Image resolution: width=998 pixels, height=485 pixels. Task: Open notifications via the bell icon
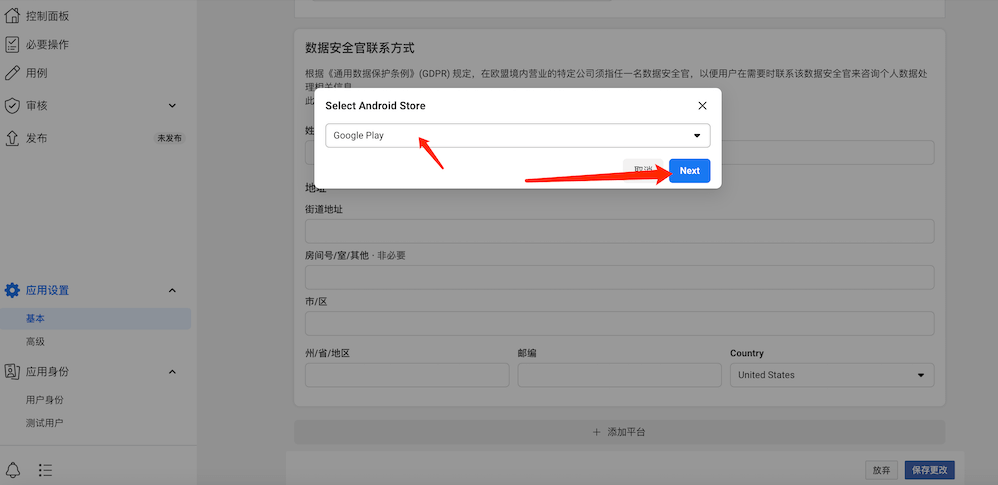tap(13, 469)
